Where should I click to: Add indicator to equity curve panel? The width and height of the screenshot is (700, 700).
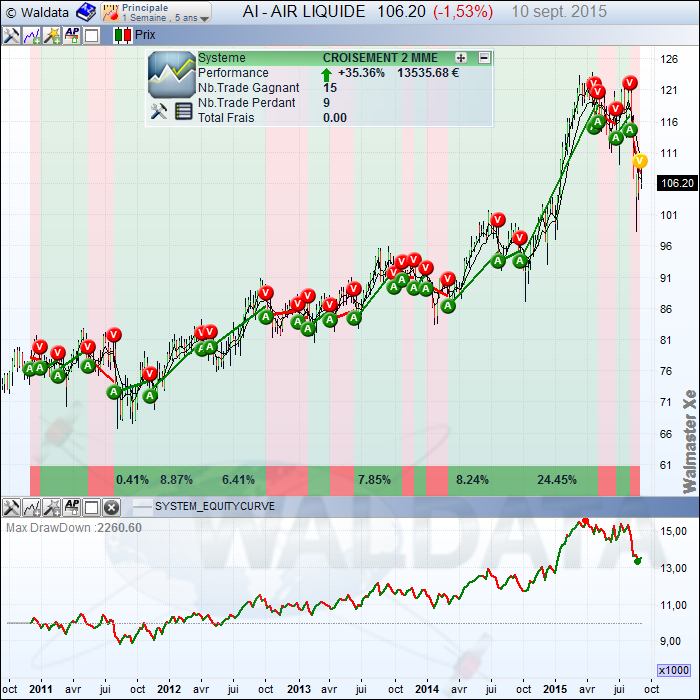(32, 508)
